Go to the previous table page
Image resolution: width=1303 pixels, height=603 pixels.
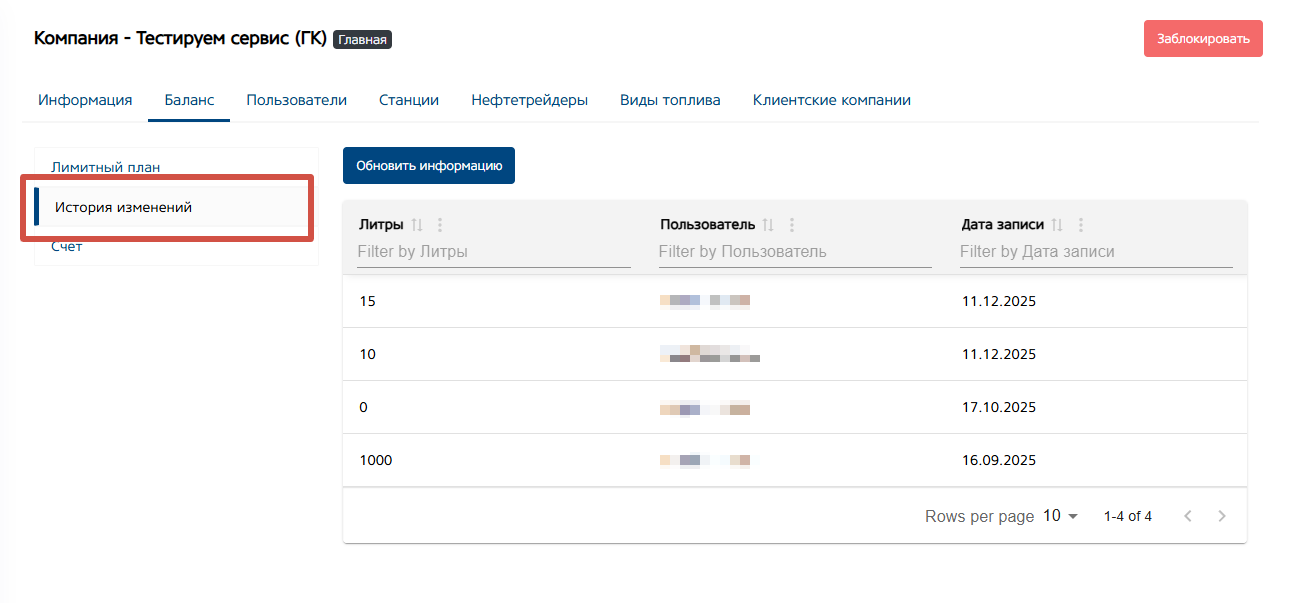pyautogui.click(x=1188, y=516)
